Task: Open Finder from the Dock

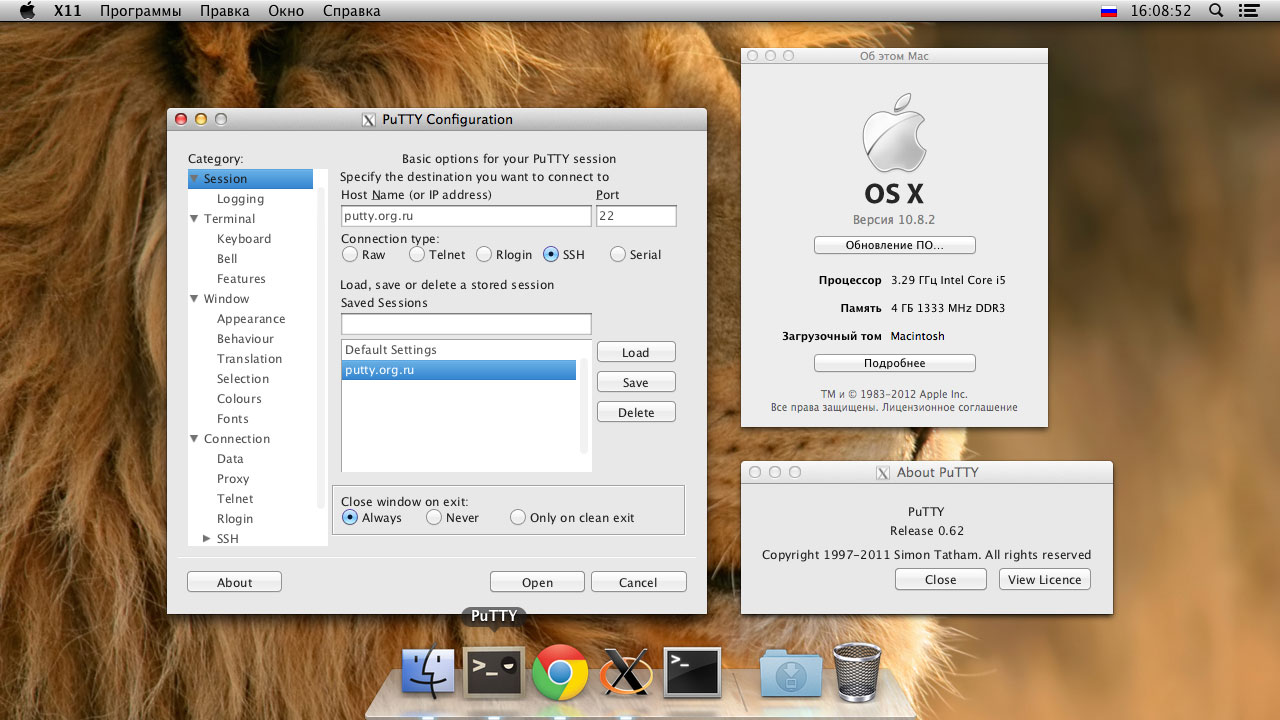Action: point(428,671)
